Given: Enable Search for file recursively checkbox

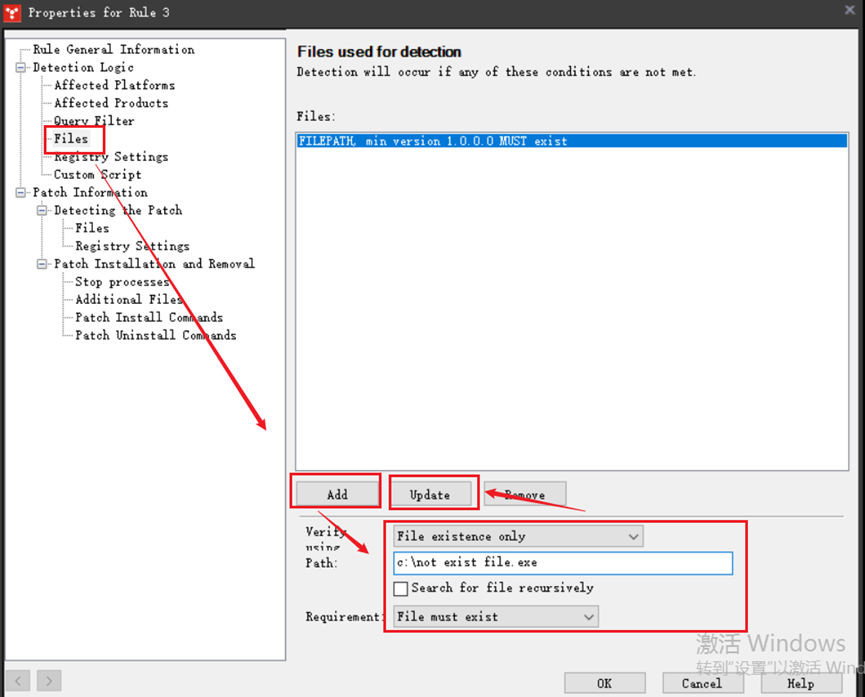Looking at the screenshot, I should click(x=401, y=589).
